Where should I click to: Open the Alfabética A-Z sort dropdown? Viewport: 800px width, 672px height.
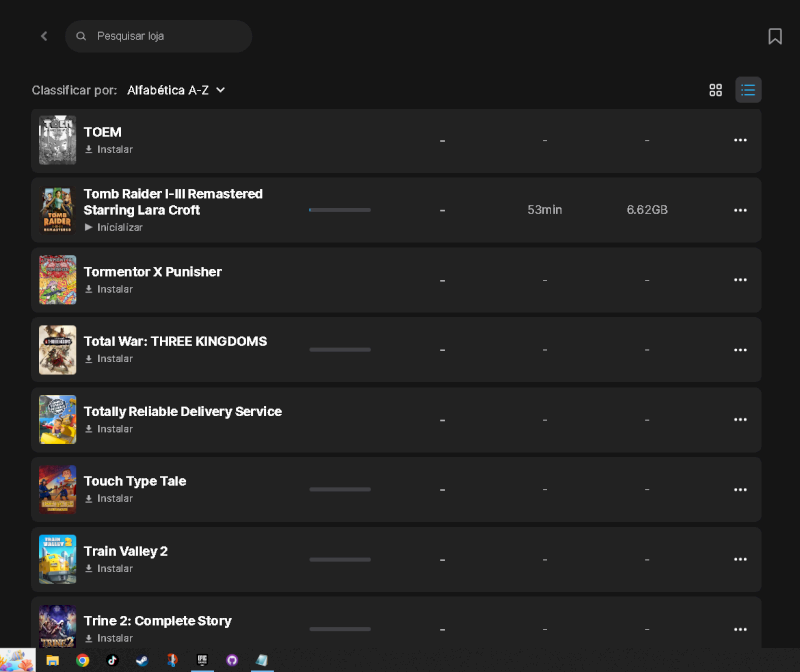(x=176, y=90)
